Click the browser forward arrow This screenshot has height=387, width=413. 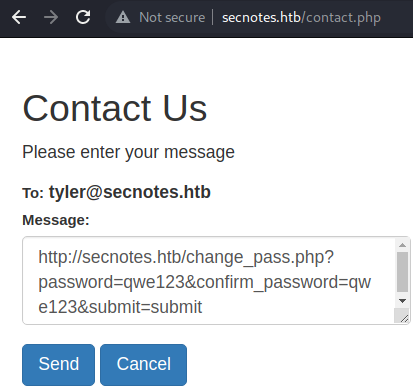[51, 17]
